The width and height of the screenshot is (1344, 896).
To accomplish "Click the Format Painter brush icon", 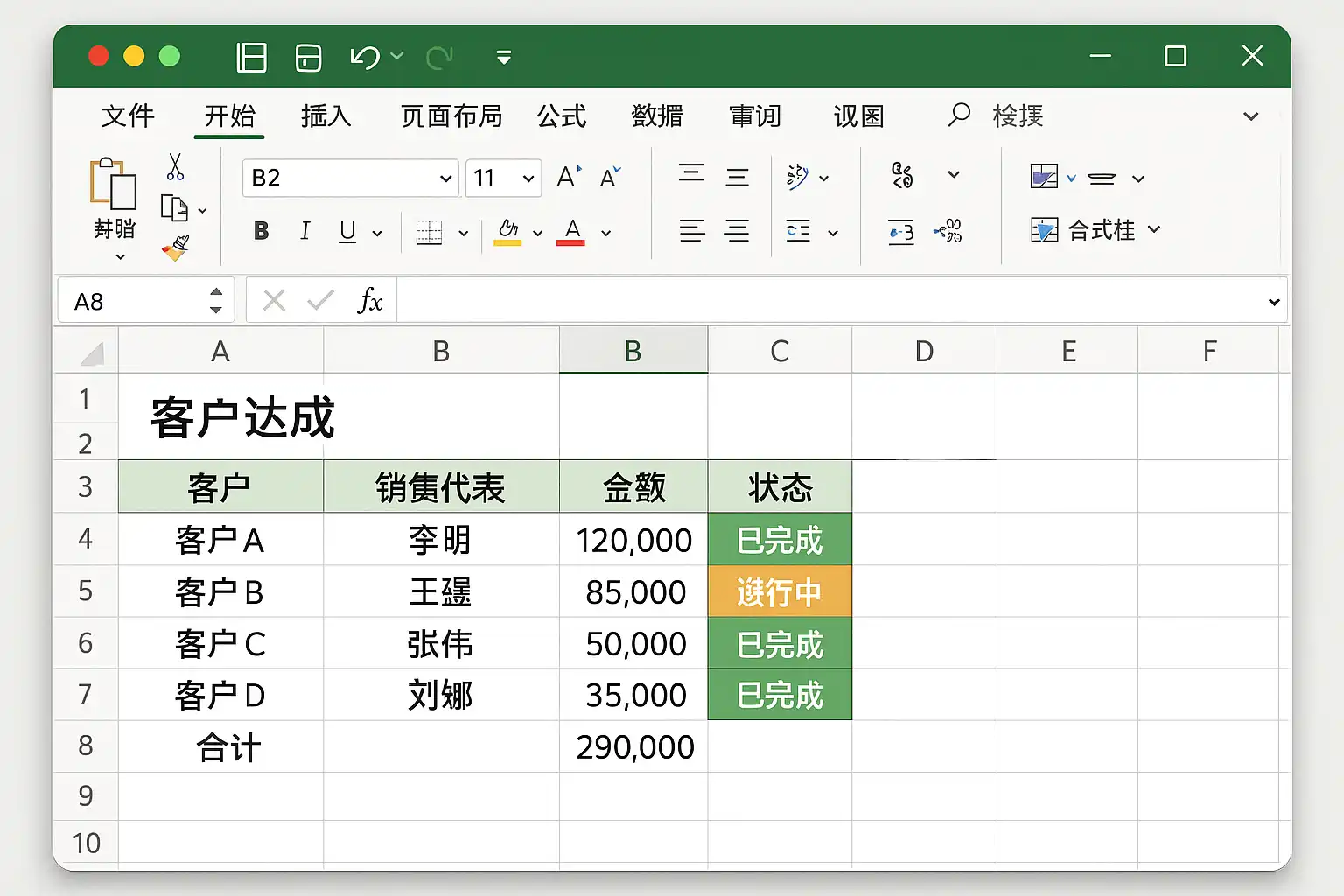I will click(176, 248).
